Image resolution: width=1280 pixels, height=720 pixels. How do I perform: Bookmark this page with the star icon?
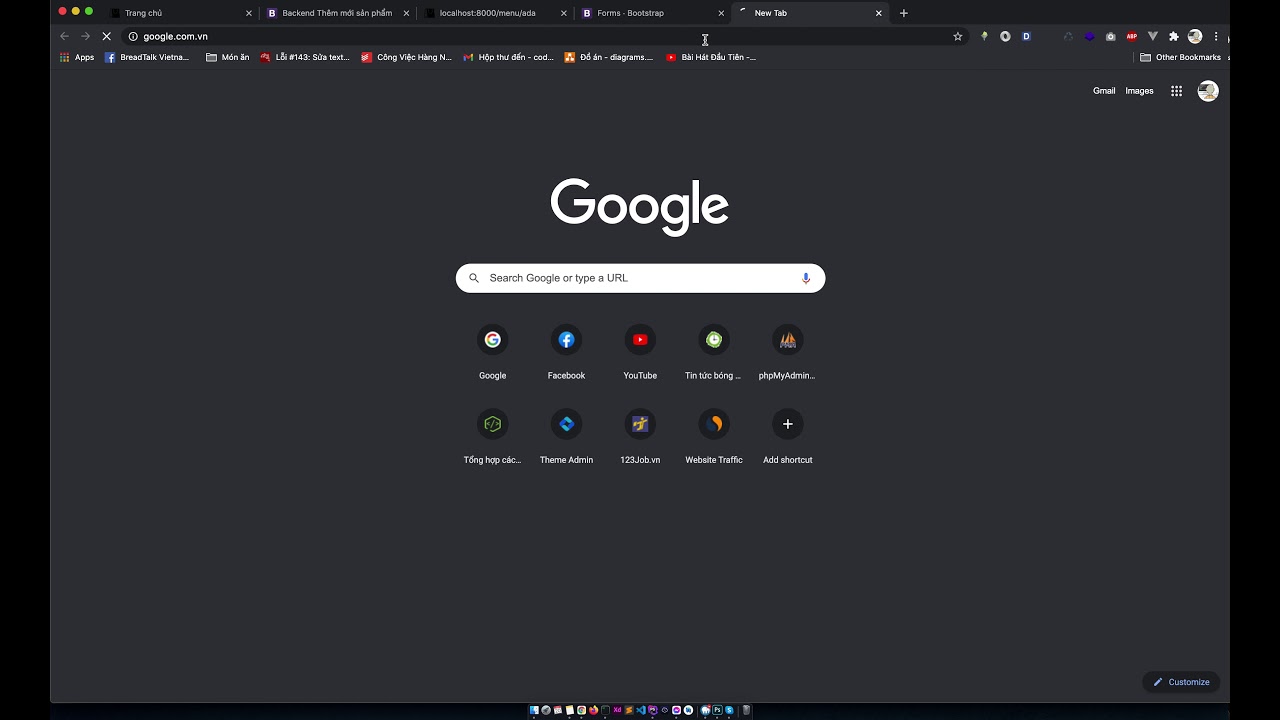pos(958,36)
